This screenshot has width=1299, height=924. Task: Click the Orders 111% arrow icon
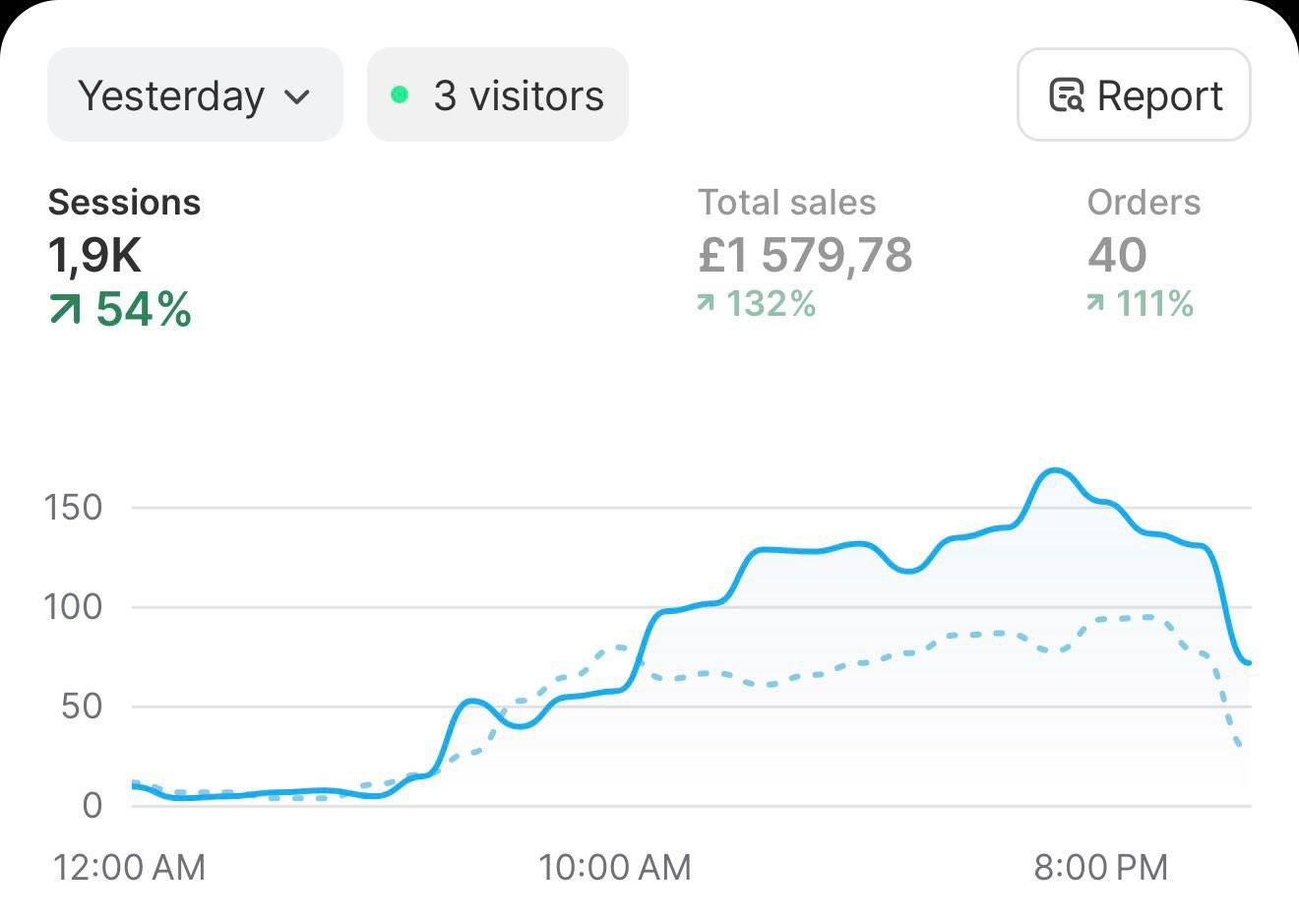1095,304
